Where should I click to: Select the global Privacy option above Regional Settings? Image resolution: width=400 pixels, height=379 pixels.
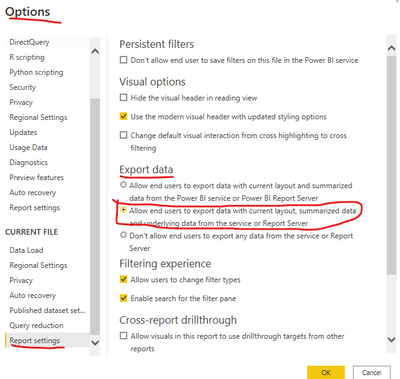click(x=21, y=102)
